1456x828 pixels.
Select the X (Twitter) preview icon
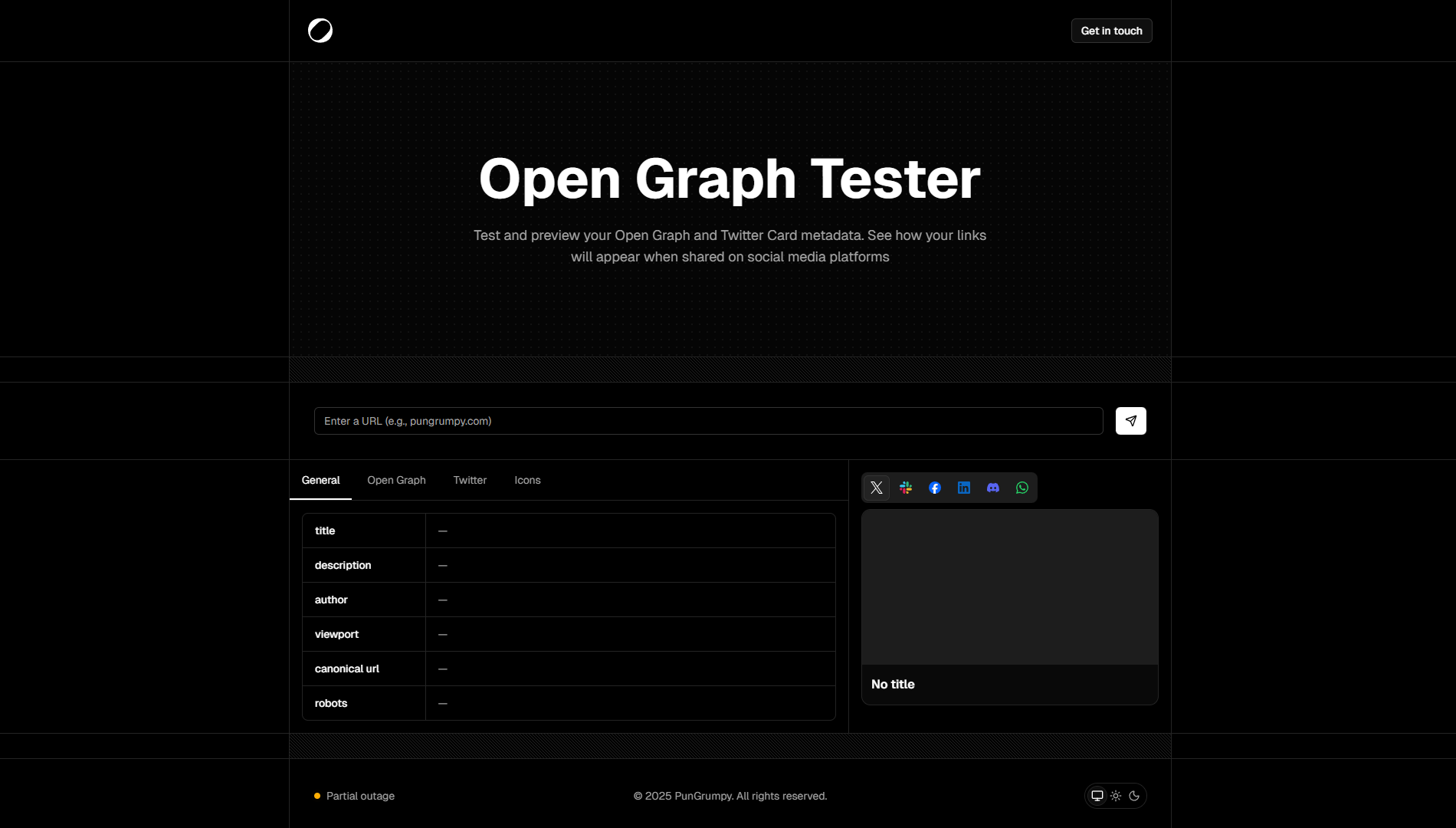coord(877,488)
